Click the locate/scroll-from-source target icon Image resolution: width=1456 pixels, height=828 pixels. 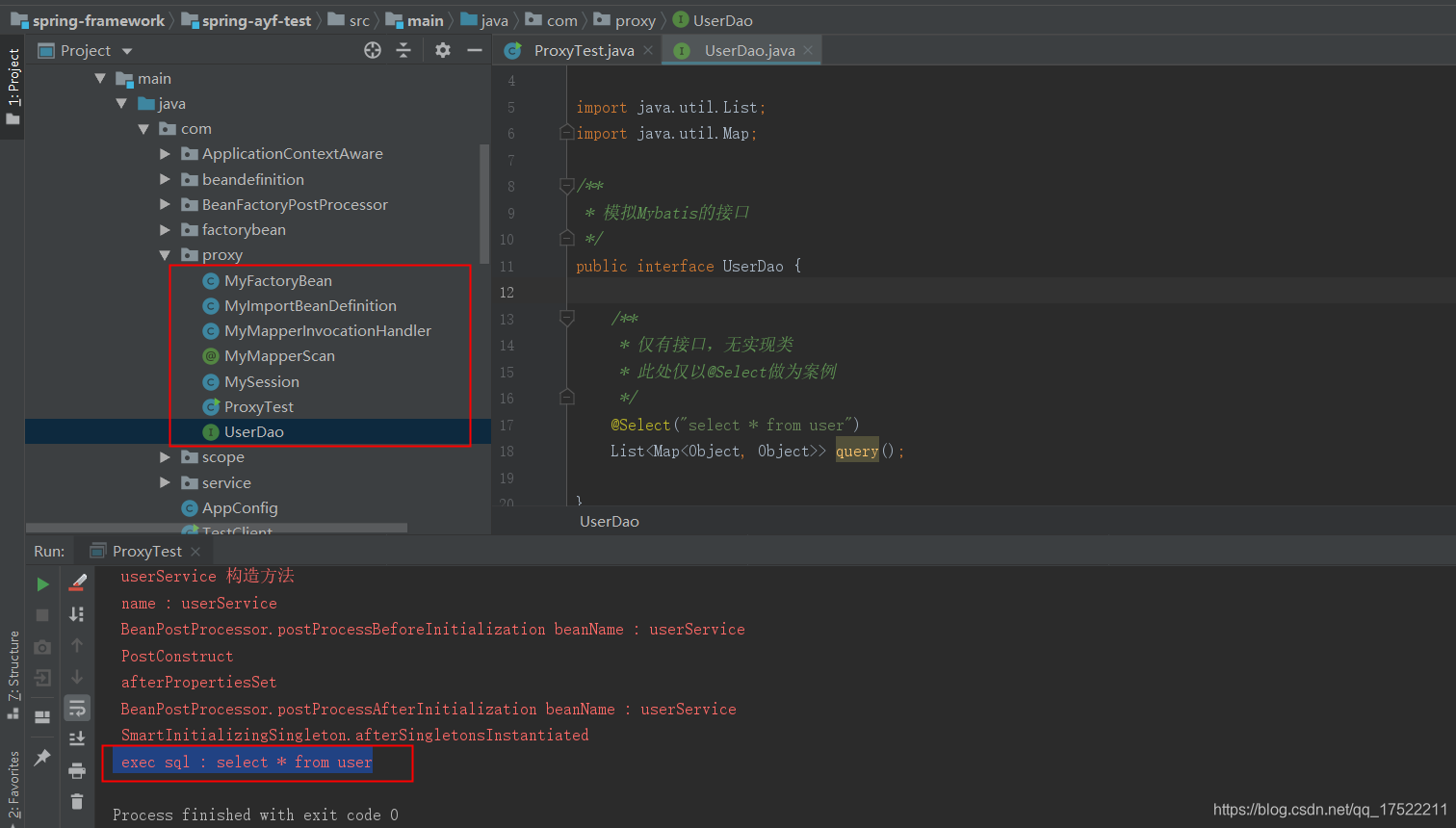click(x=373, y=50)
